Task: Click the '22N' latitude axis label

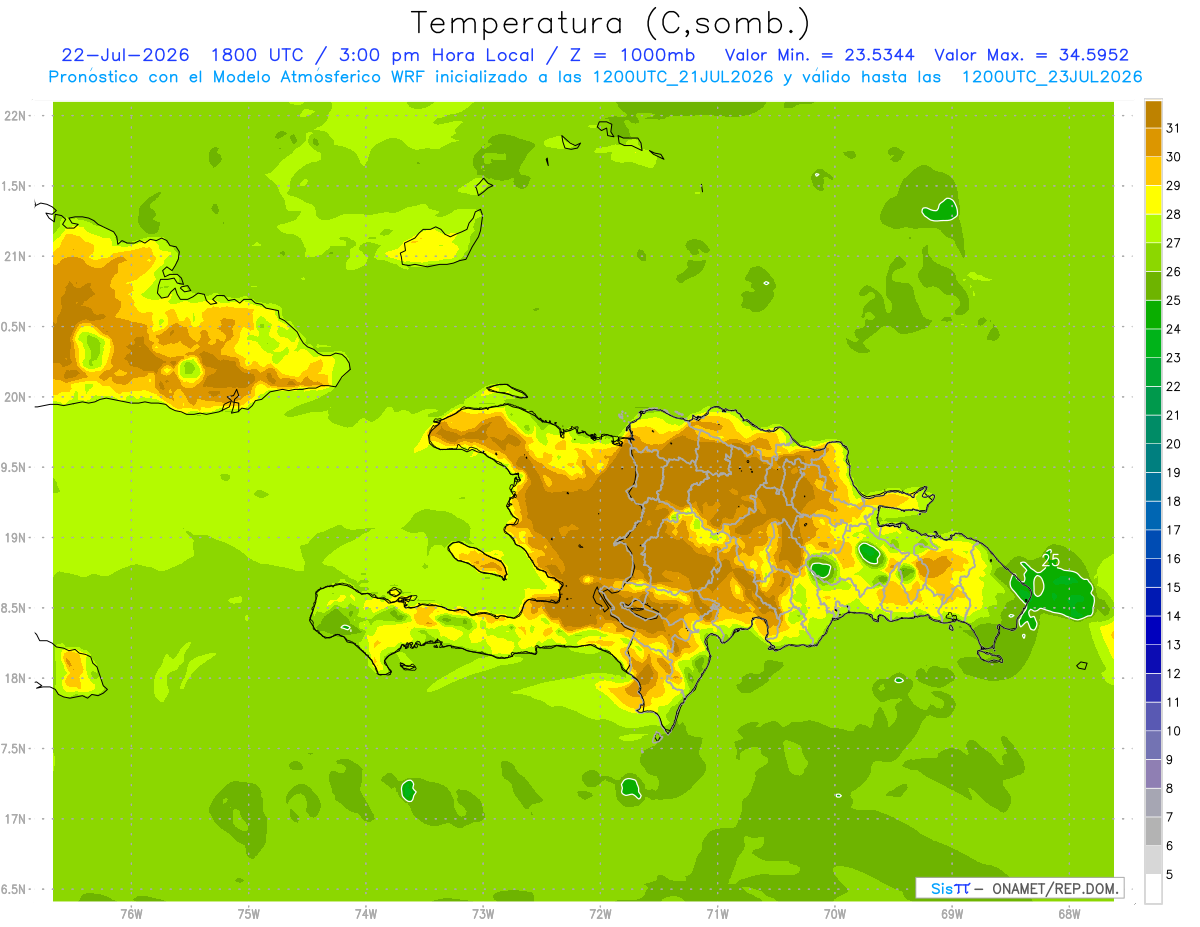Action: [14, 116]
